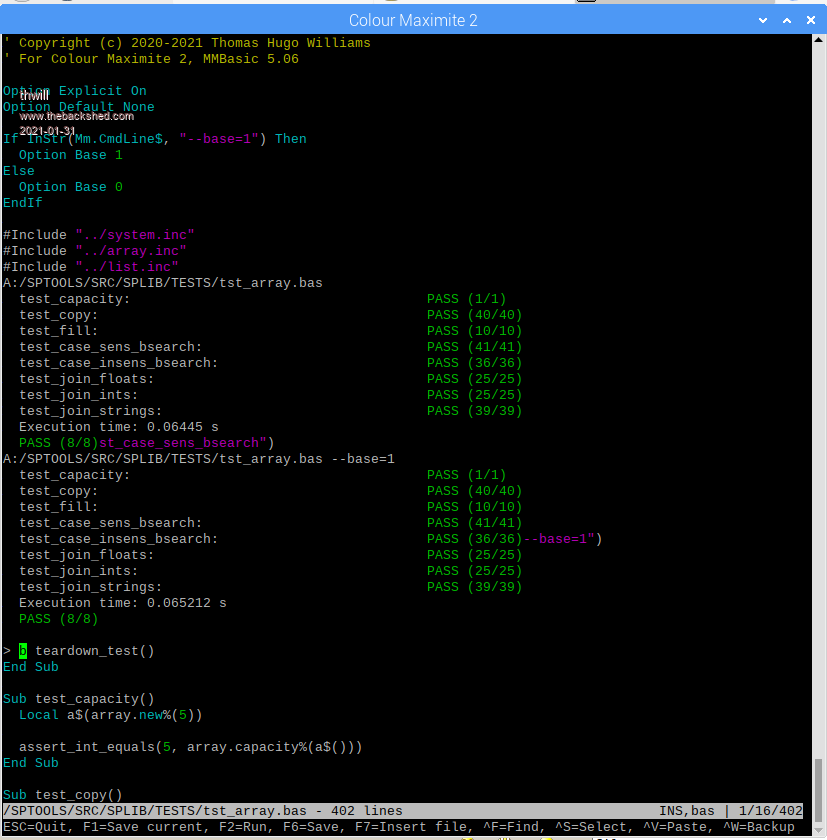Click the "Option Default None" line

(x=79, y=107)
